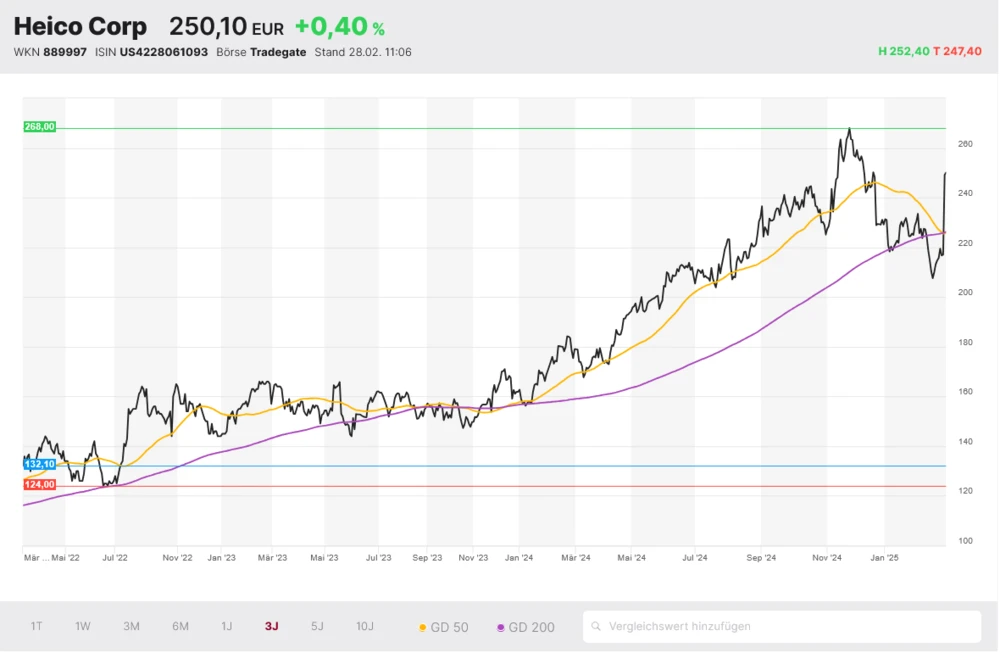
Task: Show the 3M chart period
Action: coord(131,627)
